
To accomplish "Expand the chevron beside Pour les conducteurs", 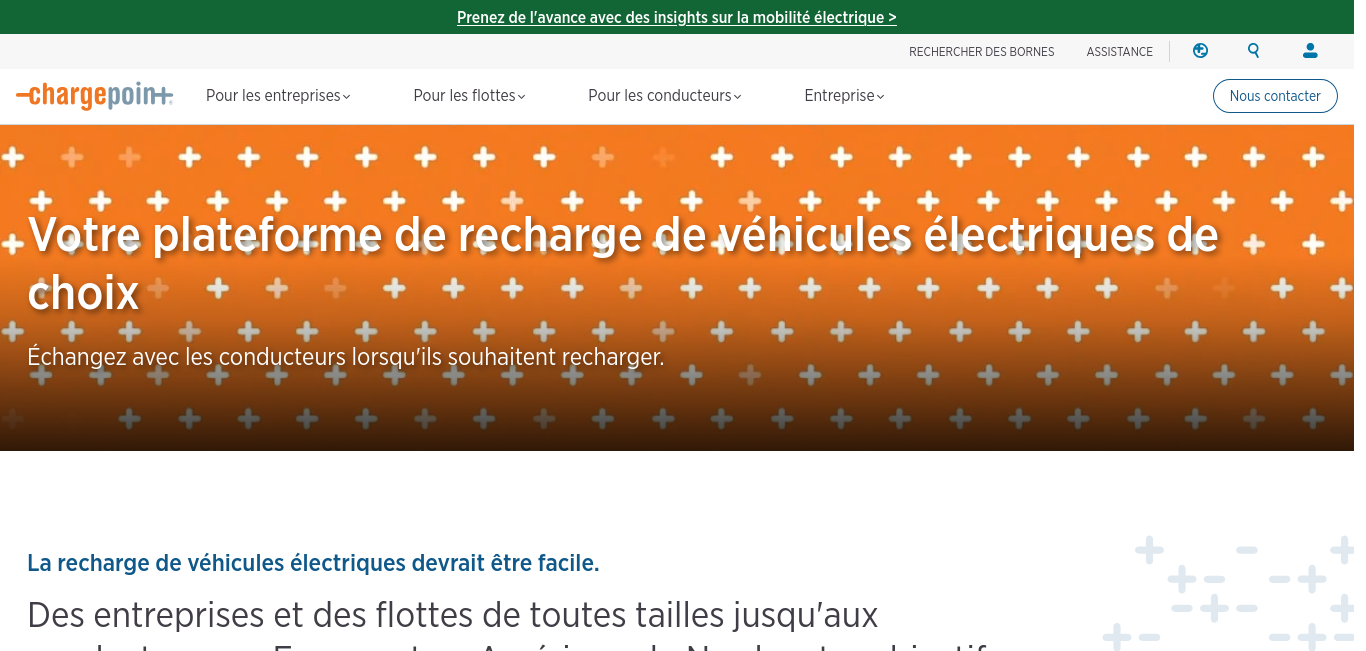I will coord(738,97).
